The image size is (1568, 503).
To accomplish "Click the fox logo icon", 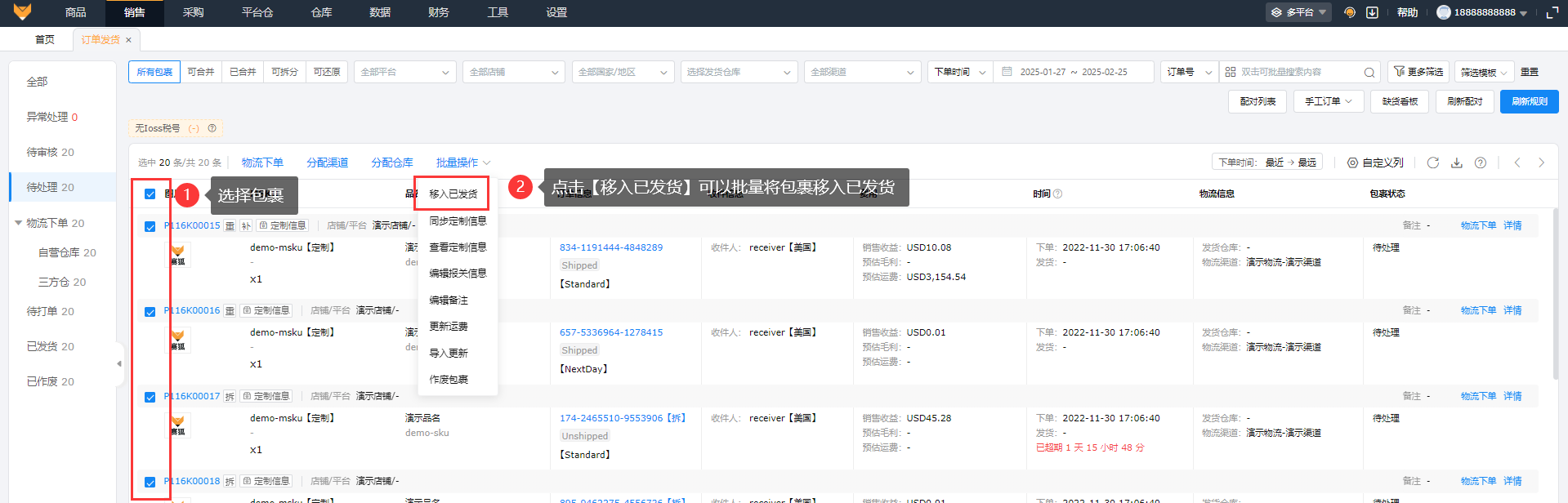I will pyautogui.click(x=22, y=12).
